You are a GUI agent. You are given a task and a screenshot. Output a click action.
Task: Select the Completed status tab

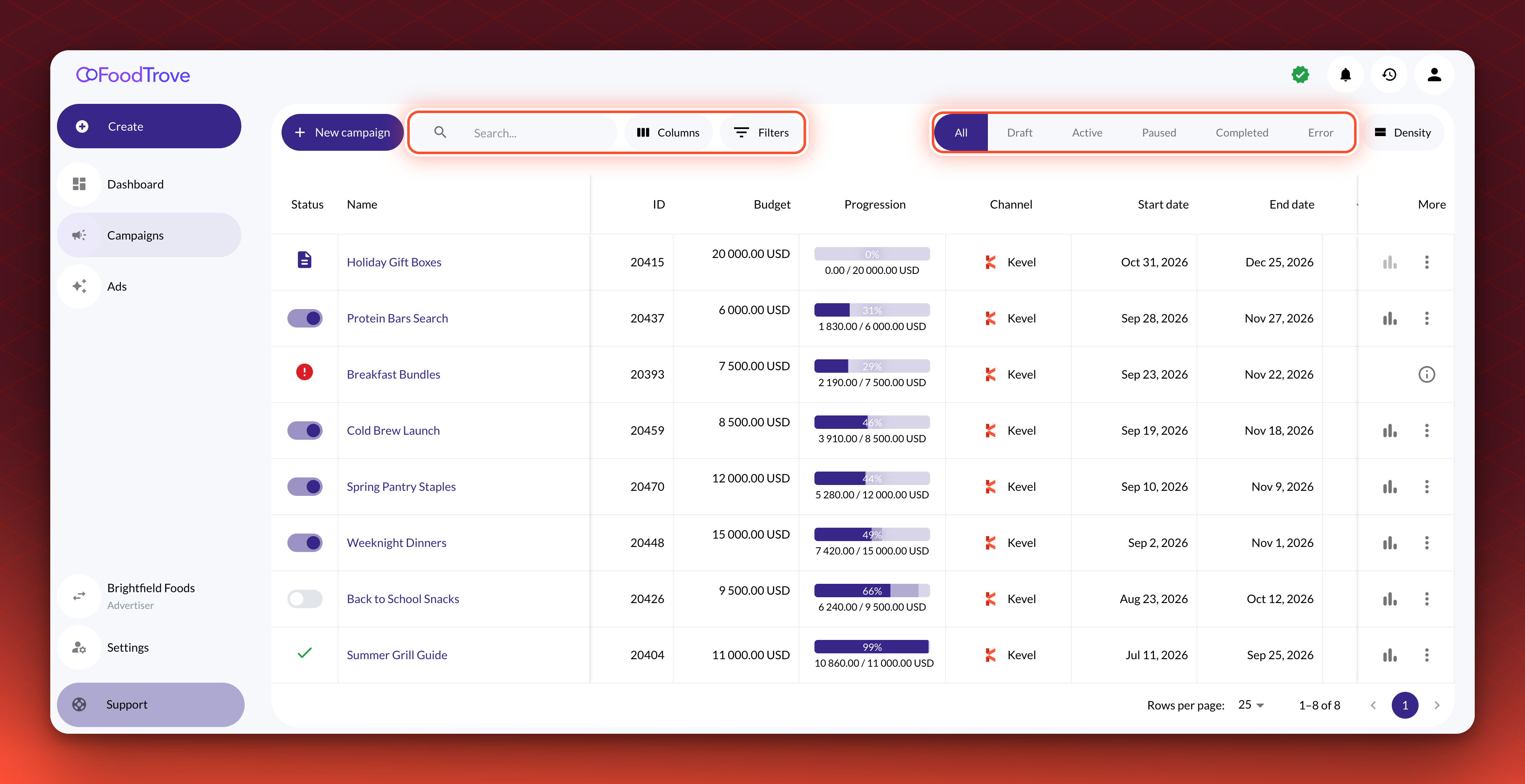coord(1241,132)
